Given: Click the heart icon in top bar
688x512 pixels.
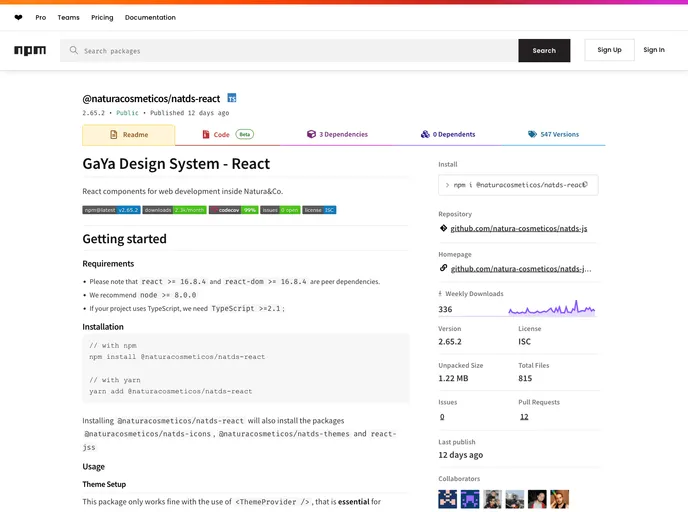Looking at the screenshot, I should coord(18,18).
